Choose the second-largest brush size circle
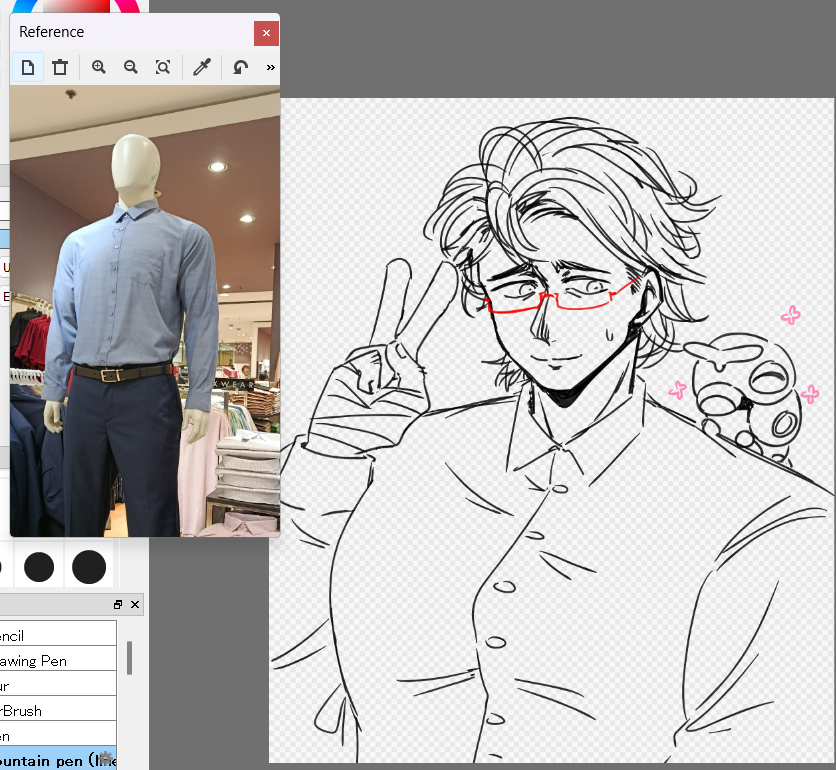The image size is (836, 770). 39,567
